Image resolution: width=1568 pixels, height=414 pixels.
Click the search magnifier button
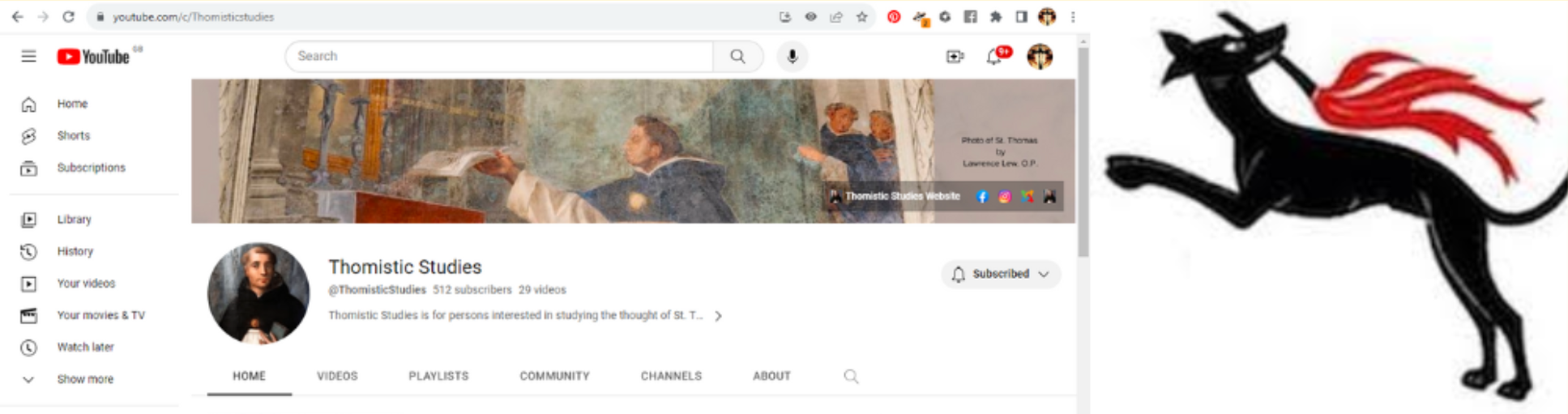point(737,56)
